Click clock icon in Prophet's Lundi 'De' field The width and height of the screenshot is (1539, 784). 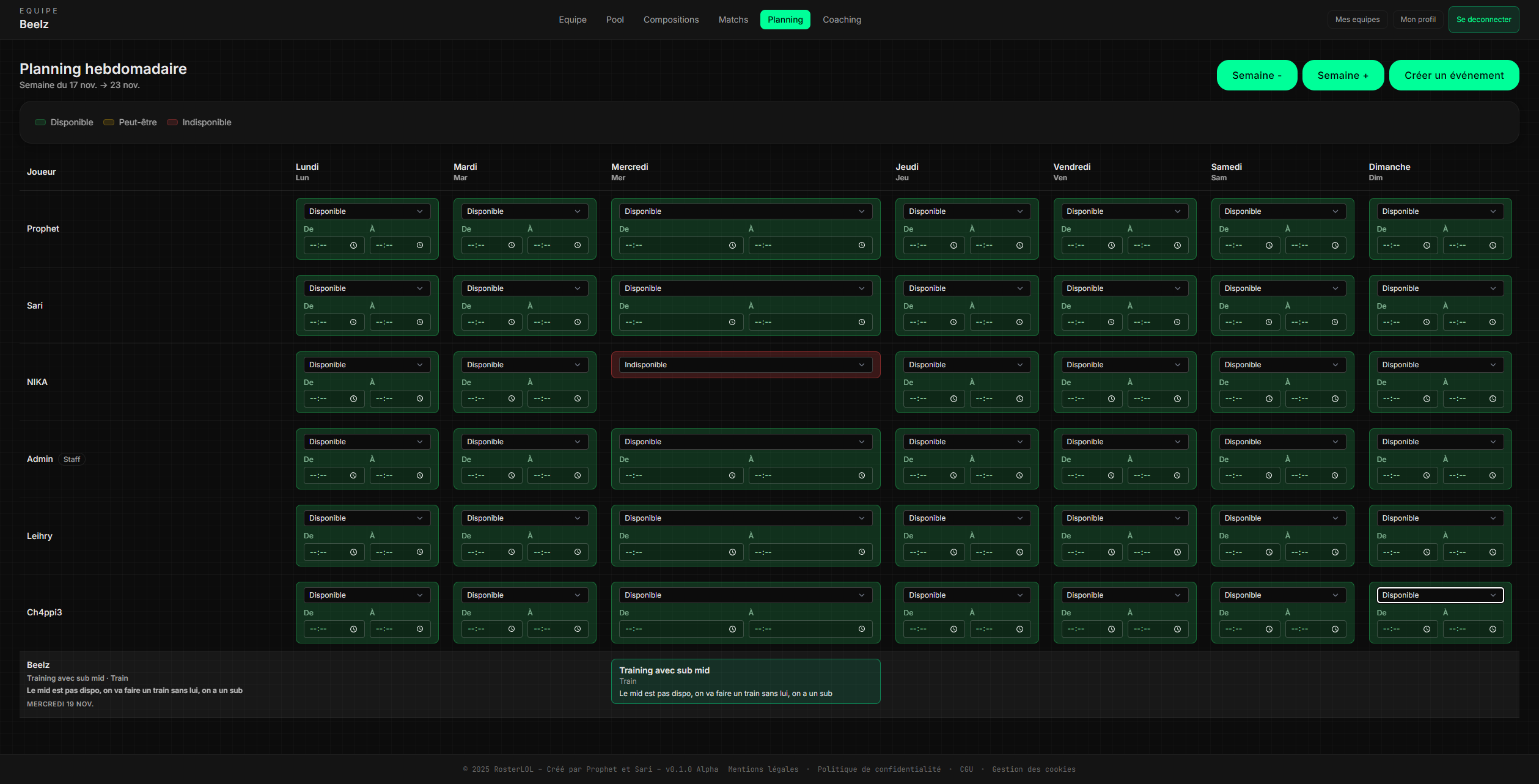(x=353, y=246)
